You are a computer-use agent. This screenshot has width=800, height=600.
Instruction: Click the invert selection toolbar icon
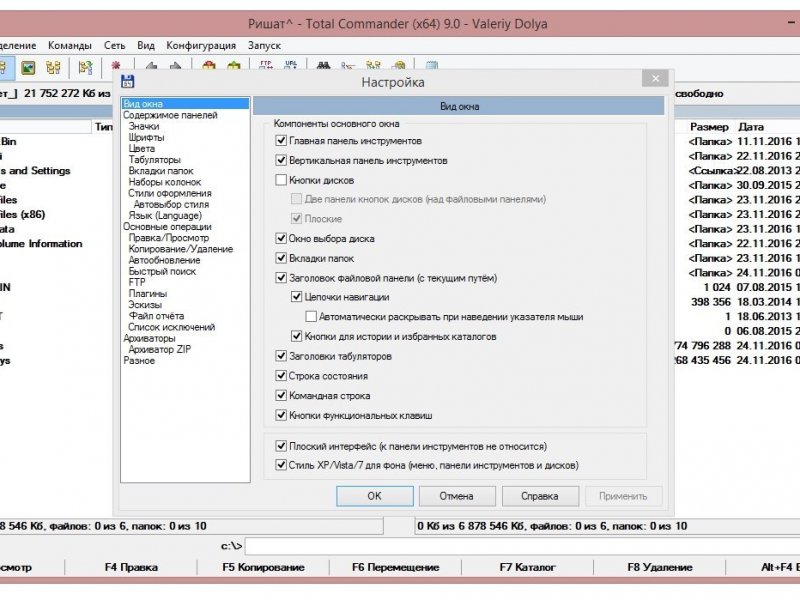116,65
